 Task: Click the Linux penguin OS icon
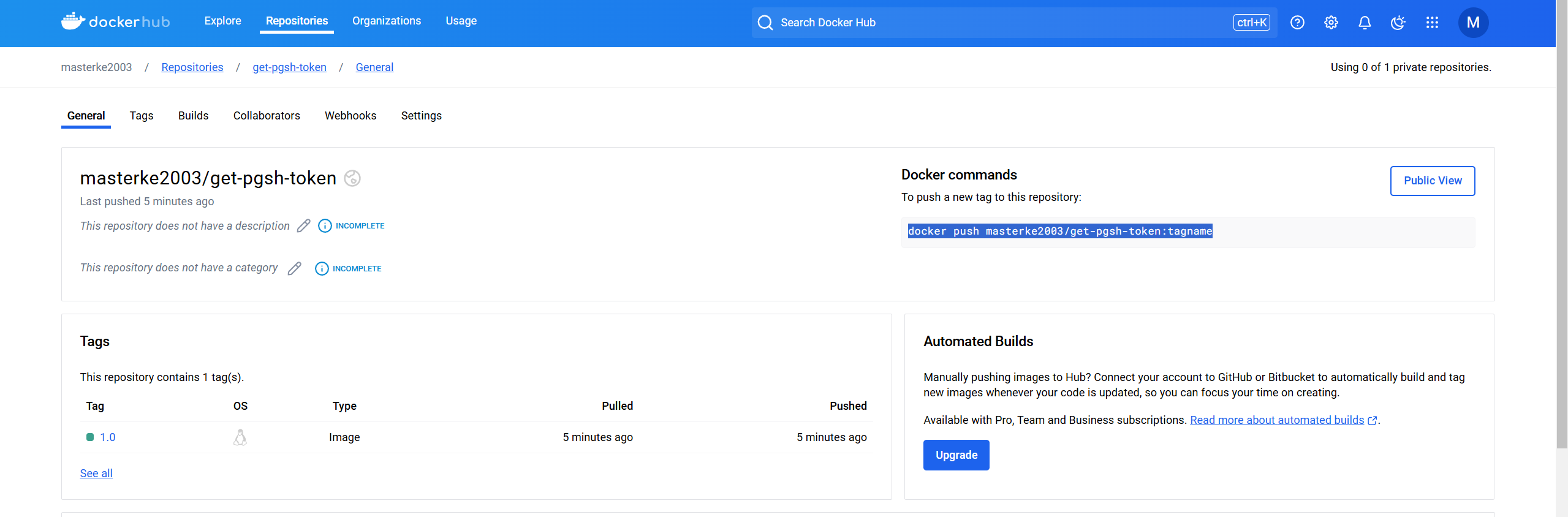tap(240, 437)
